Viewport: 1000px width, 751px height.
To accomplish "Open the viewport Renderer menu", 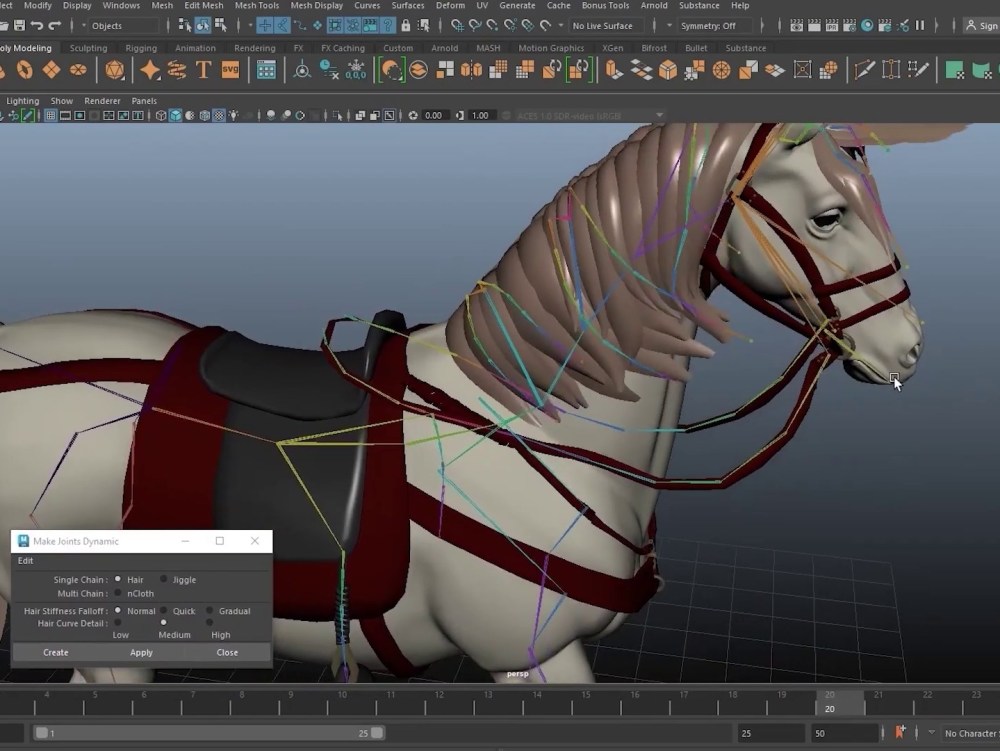I will pos(102,101).
